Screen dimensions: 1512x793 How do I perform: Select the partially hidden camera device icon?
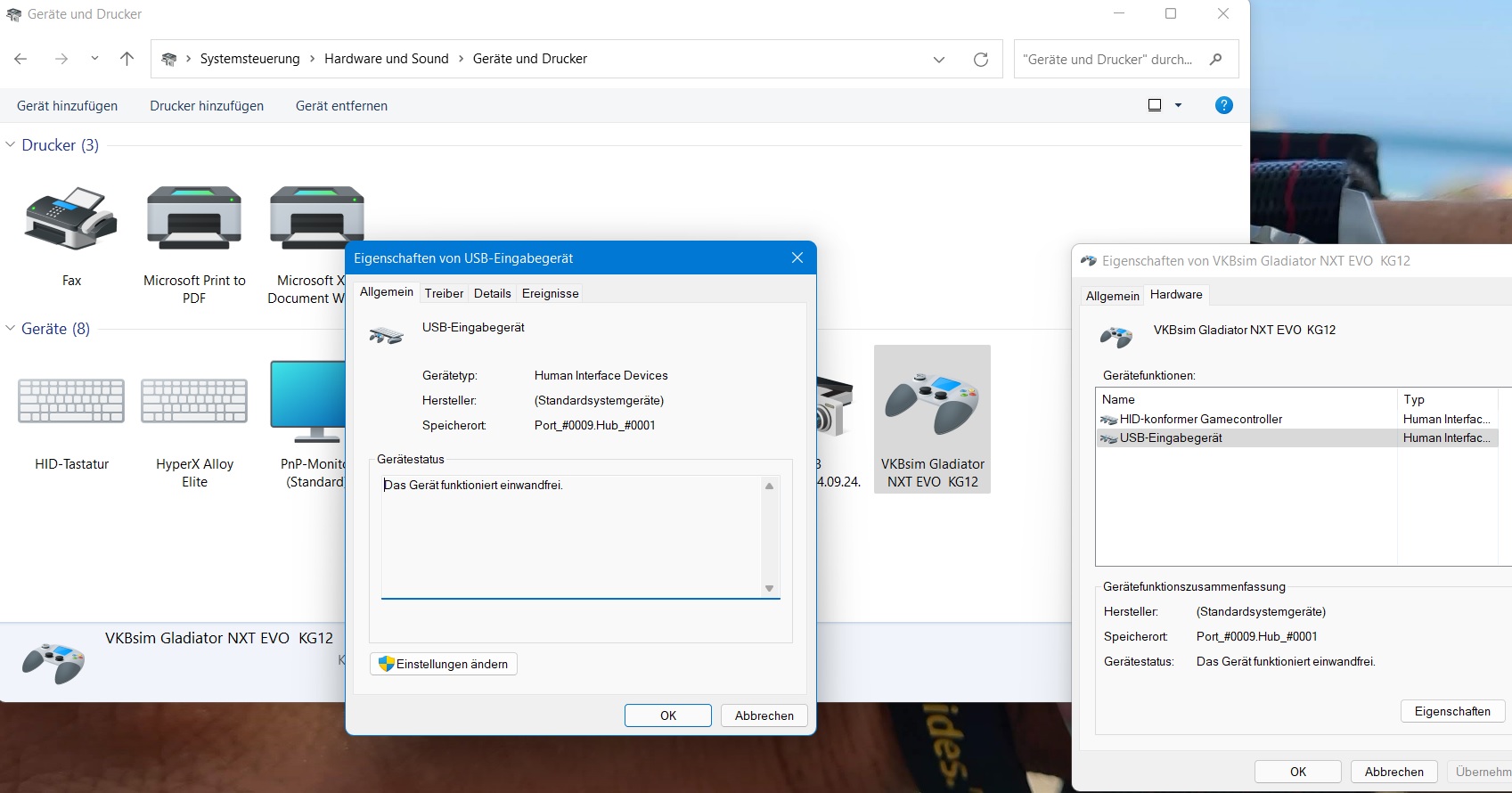click(x=835, y=406)
